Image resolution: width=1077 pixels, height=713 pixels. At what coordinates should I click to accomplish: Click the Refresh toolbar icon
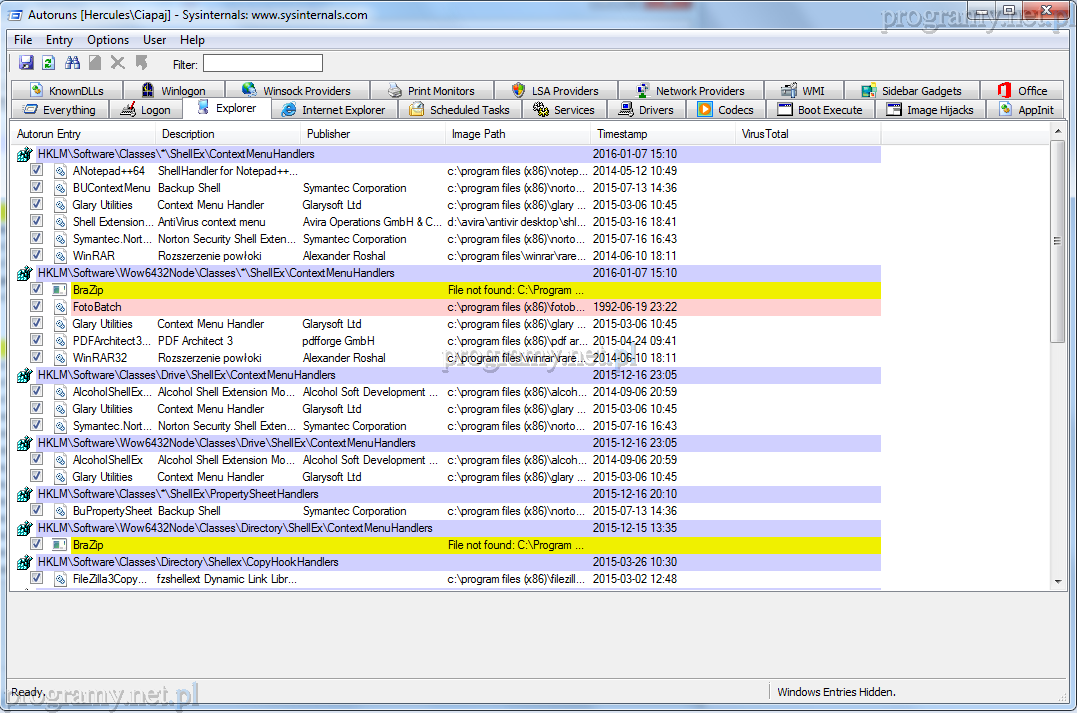tap(48, 63)
